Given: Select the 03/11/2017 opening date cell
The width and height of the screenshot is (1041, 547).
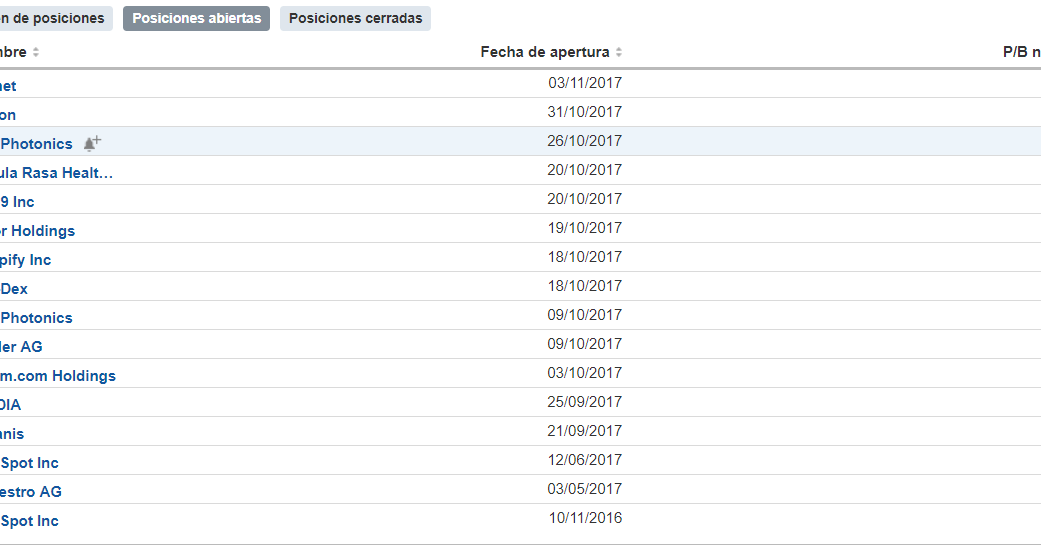Looking at the screenshot, I should click(x=585, y=83).
